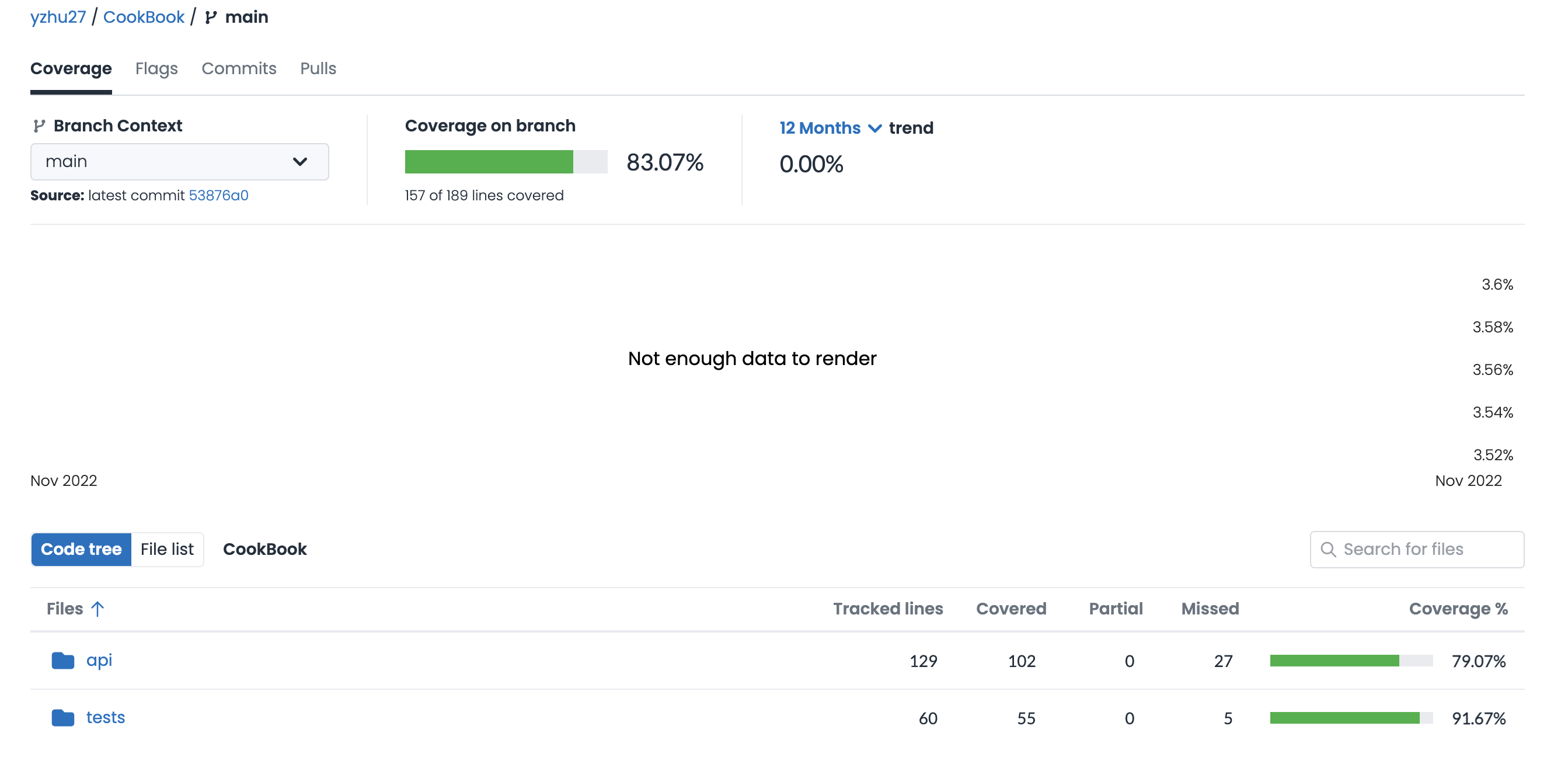This screenshot has height=771, width=1568.
Task: Click the api folder icon
Action: click(62, 660)
